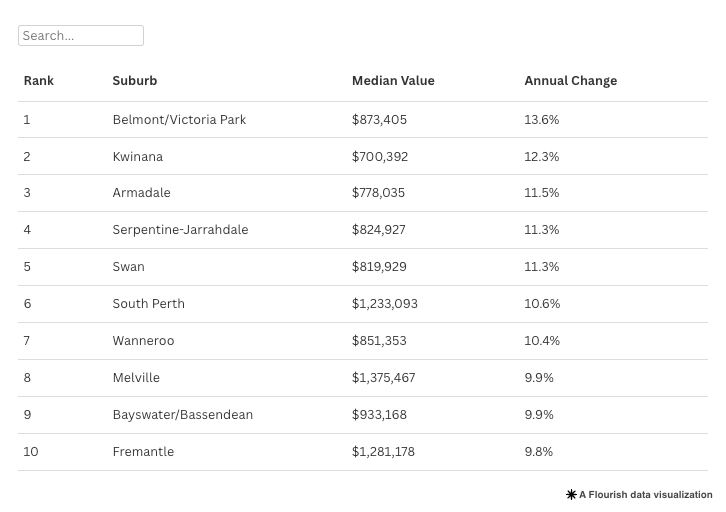This screenshot has width=726, height=512.
Task: Click the 13.6% annual change cell
Action: pyautogui.click(x=541, y=120)
